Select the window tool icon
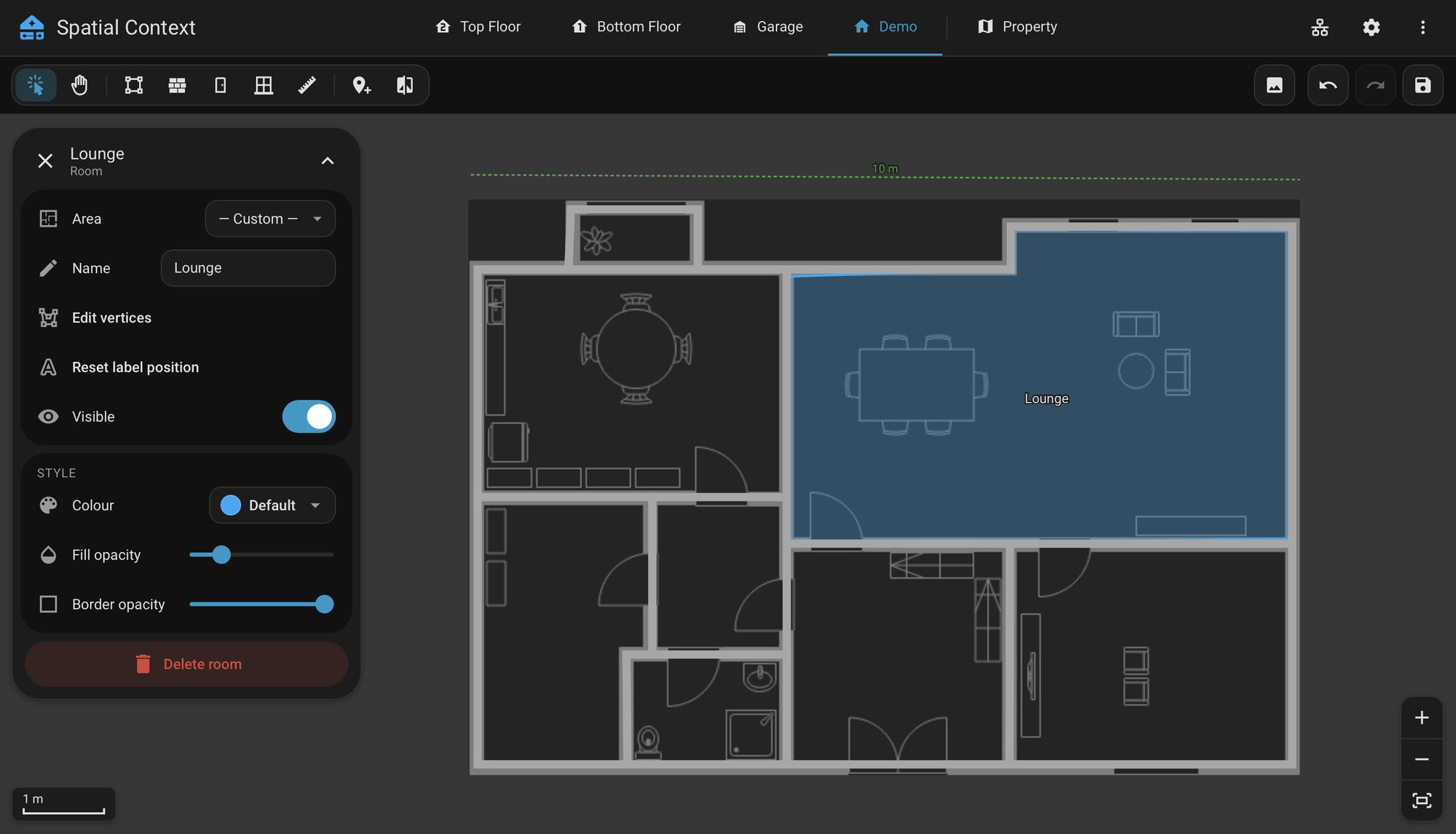This screenshot has height=834, width=1456. (264, 85)
